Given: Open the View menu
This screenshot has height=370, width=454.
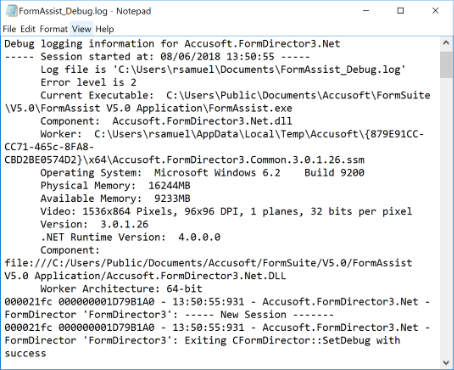Looking at the screenshot, I should click(x=81, y=29).
